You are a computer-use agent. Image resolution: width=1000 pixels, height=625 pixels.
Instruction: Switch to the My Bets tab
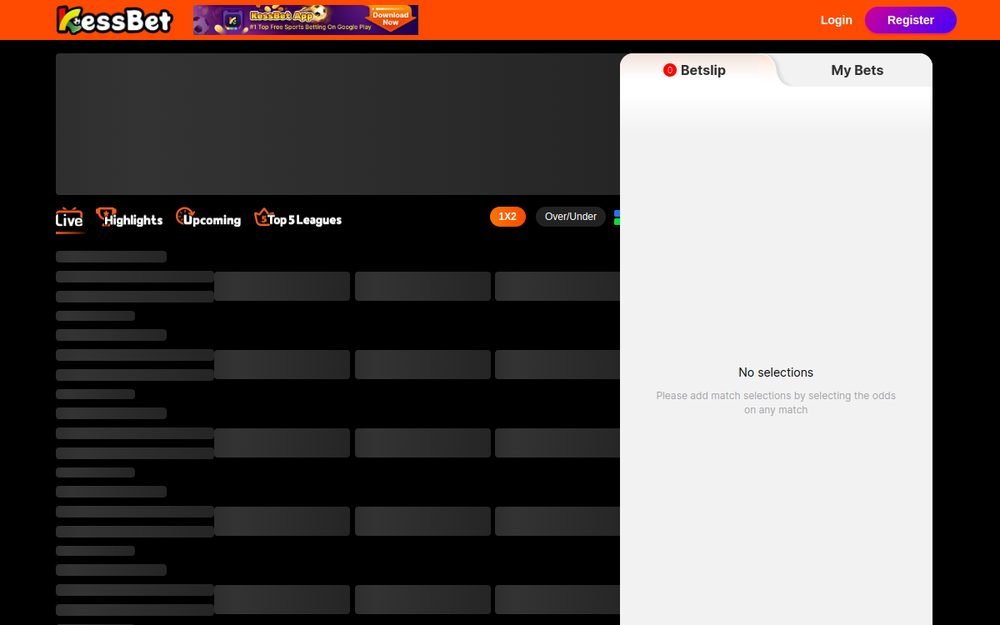857,70
